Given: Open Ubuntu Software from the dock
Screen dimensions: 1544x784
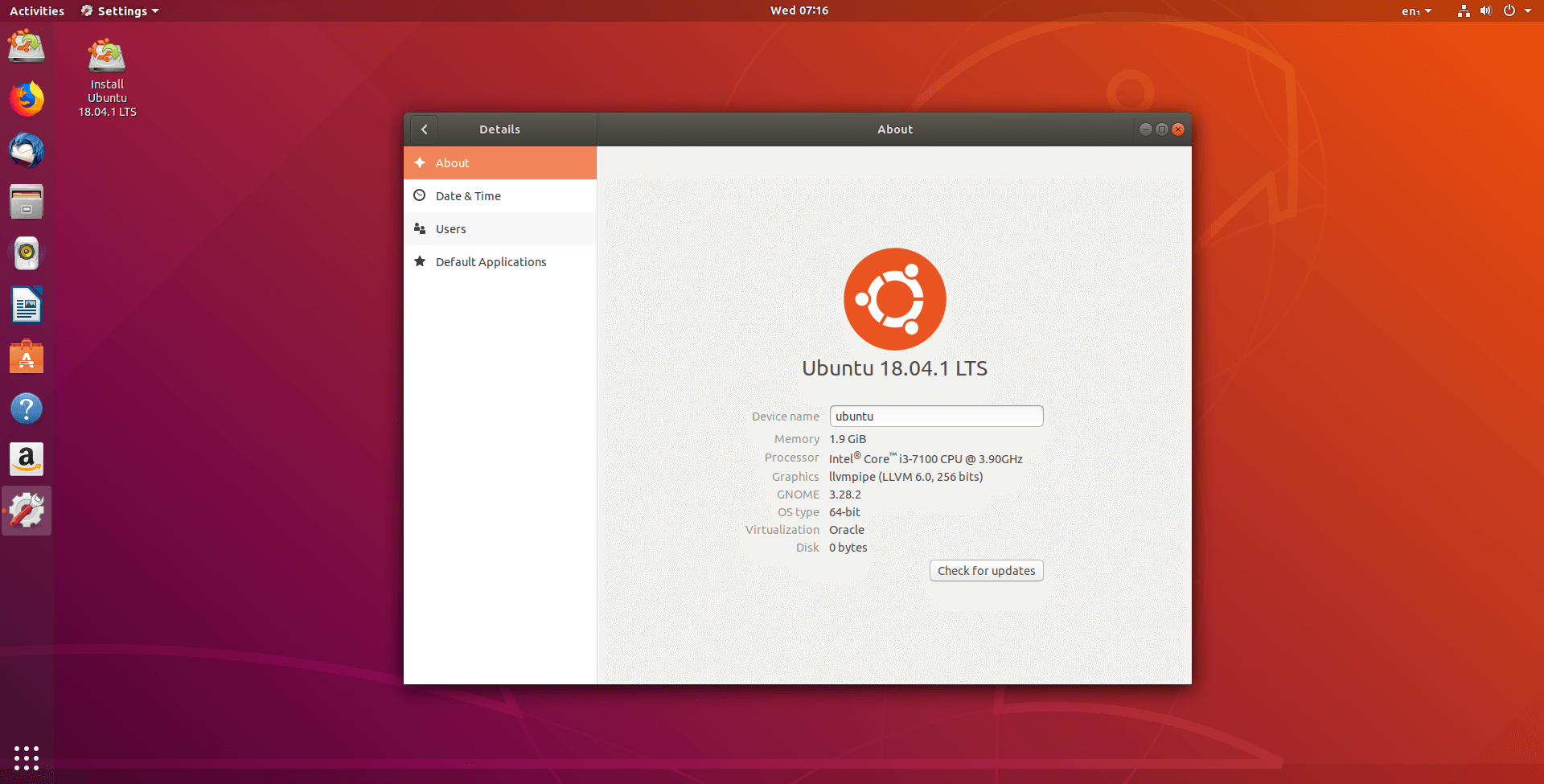Looking at the screenshot, I should [x=27, y=356].
